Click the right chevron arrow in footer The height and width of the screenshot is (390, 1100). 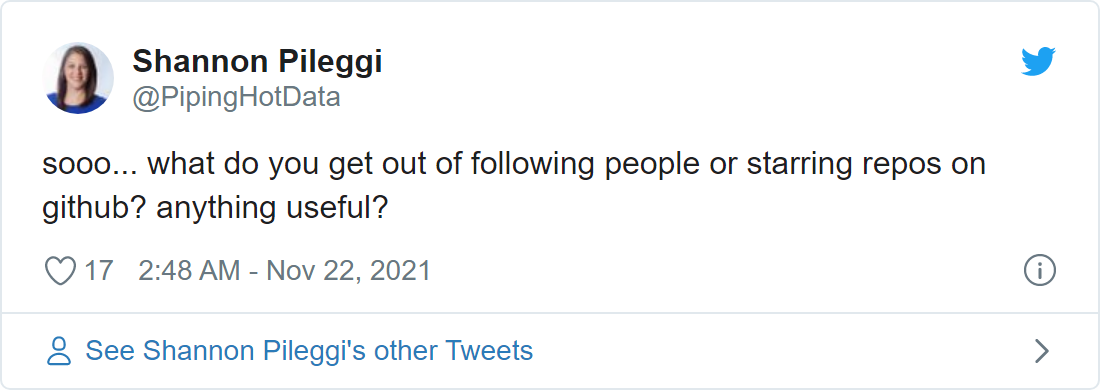[x=1042, y=351]
